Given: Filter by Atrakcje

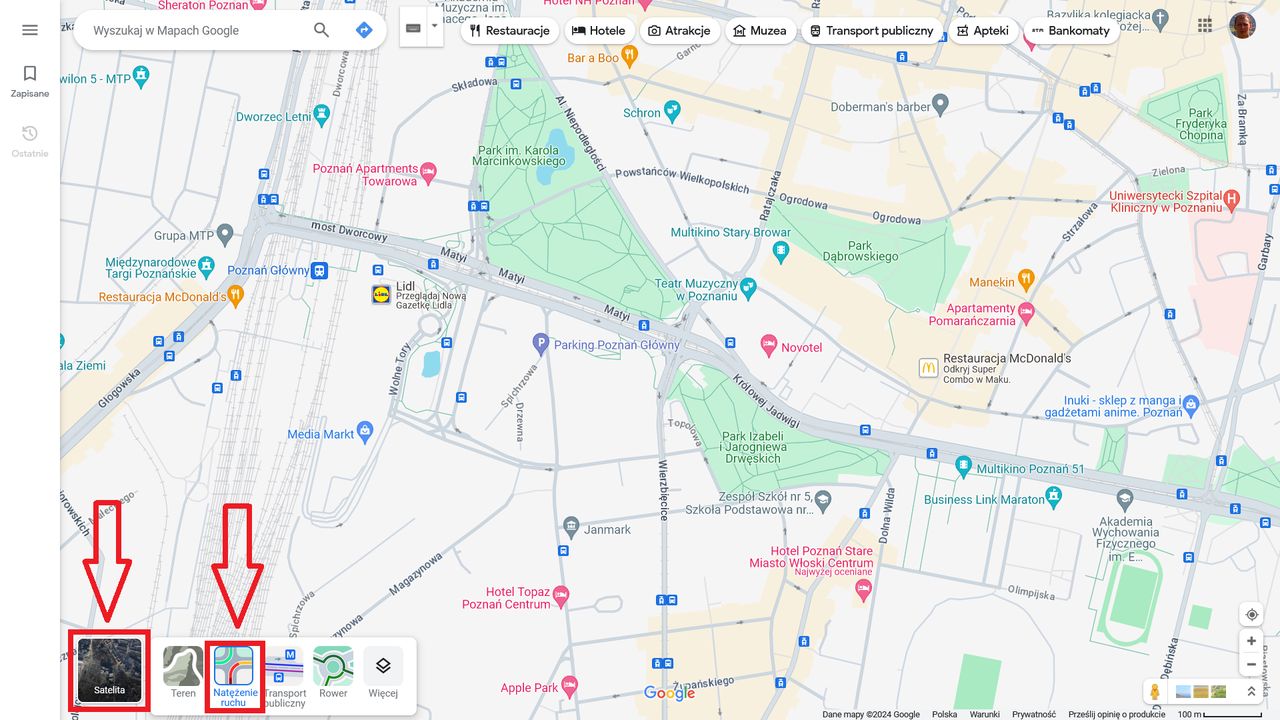Looking at the screenshot, I should [x=679, y=30].
